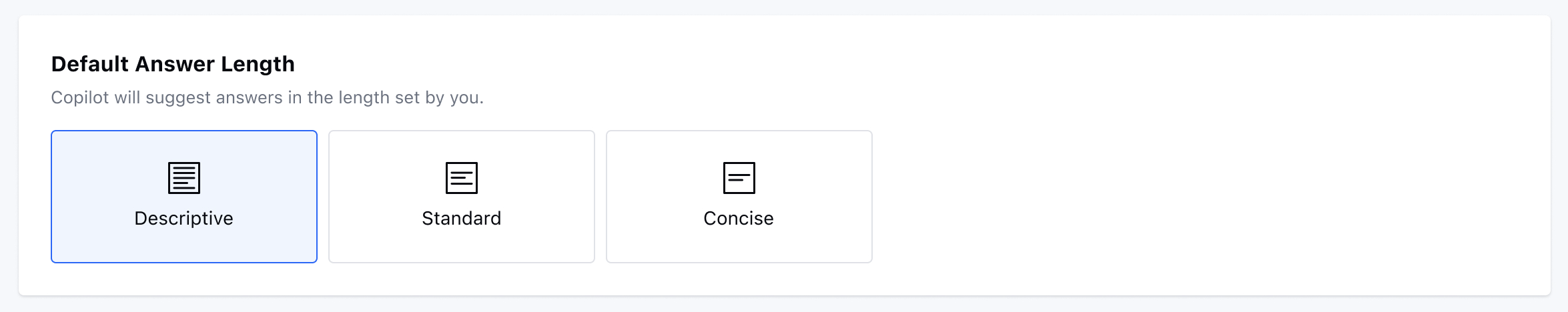Viewport: 1568px width, 312px height.
Task: Click the 'Default Answer Length' heading
Action: click(x=173, y=64)
